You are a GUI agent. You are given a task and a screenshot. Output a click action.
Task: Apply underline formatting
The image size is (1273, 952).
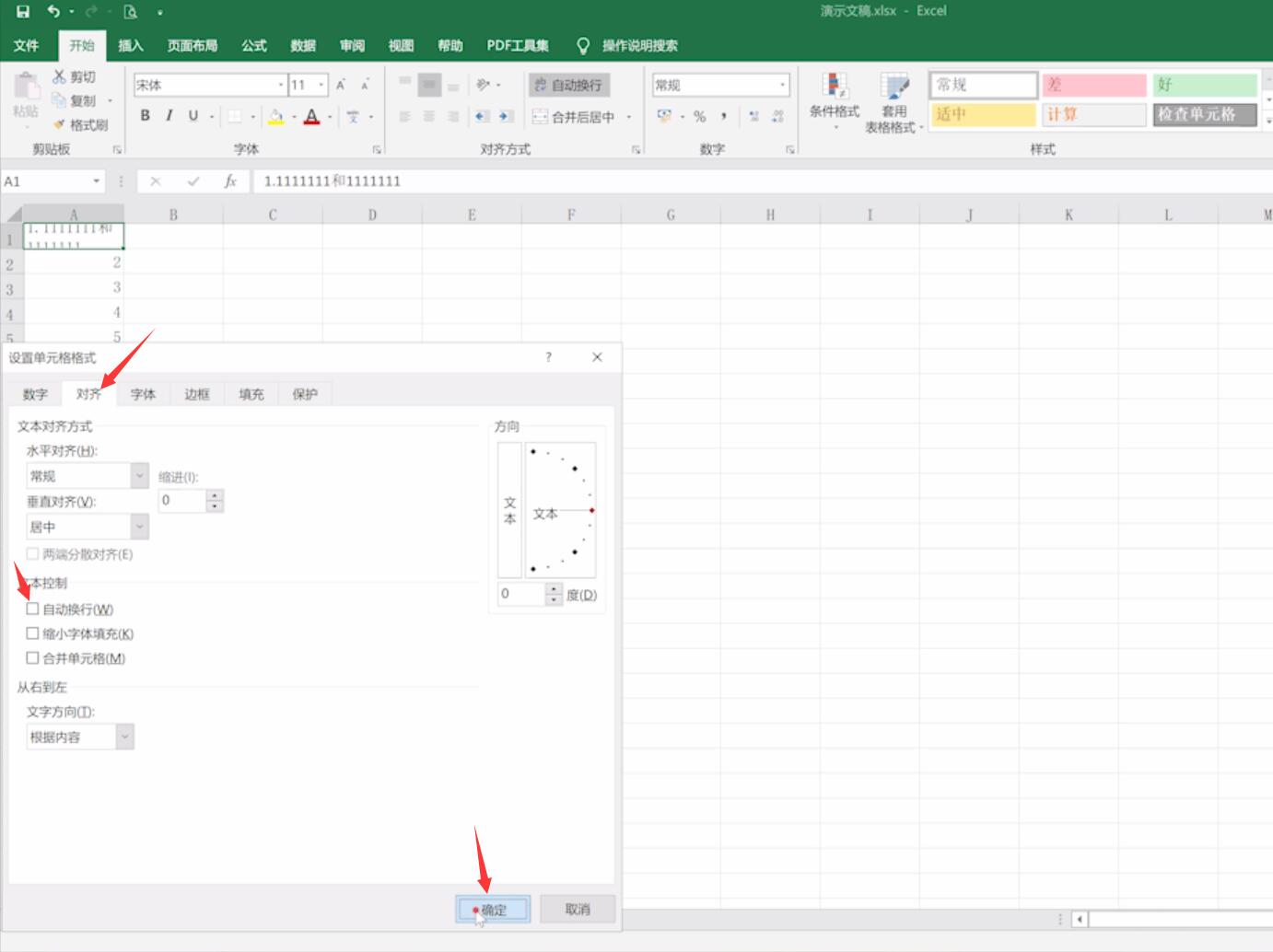pyautogui.click(x=193, y=115)
